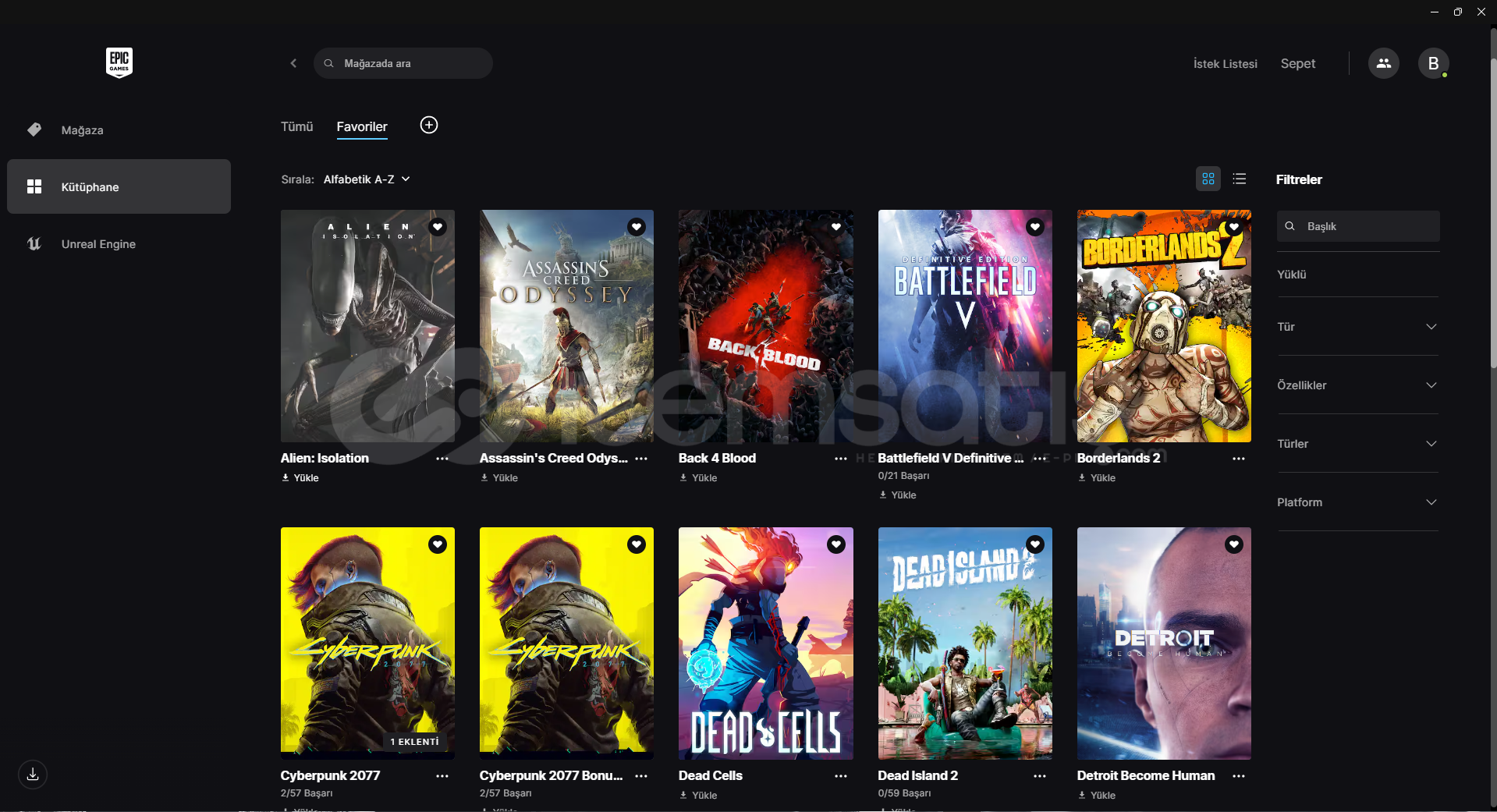Image resolution: width=1497 pixels, height=812 pixels.
Task: Open options menu for Dead Island 2
Action: [1040, 776]
